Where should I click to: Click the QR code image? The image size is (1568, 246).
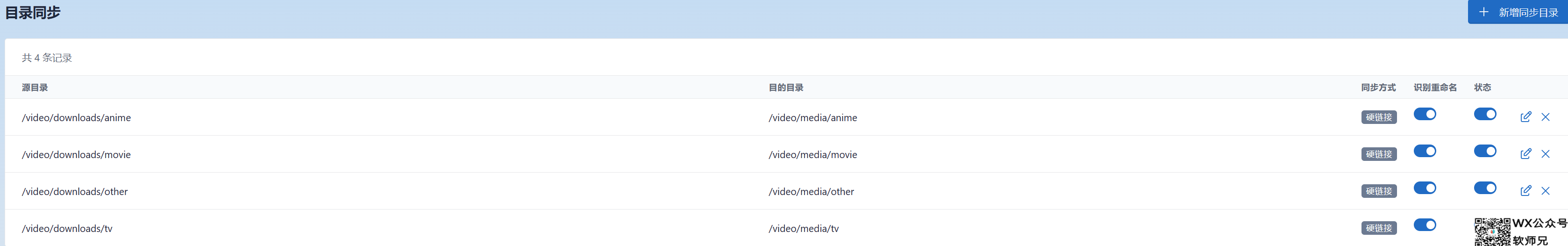1492,232
